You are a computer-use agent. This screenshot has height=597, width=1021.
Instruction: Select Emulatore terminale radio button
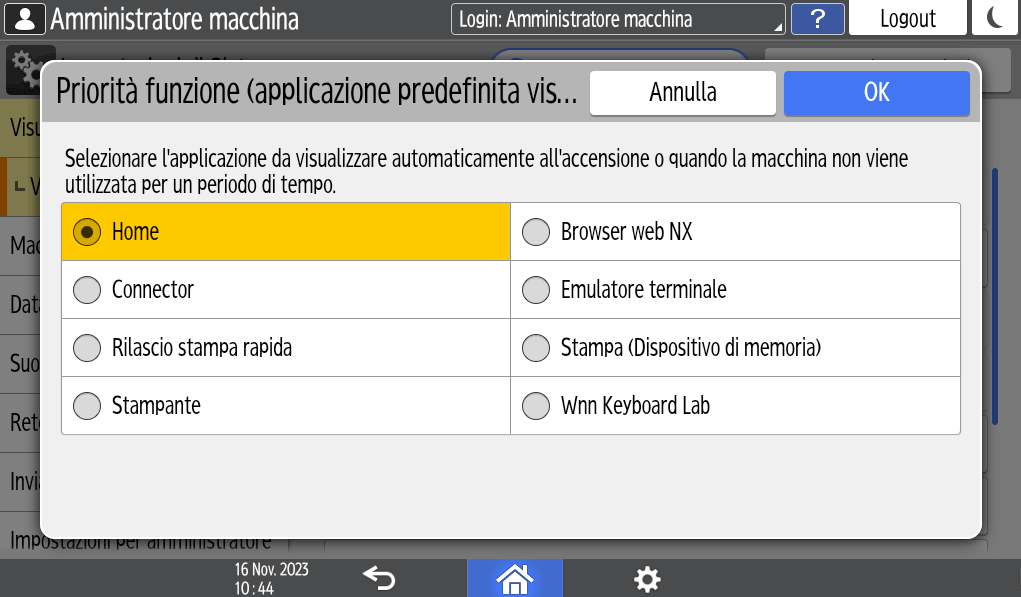[x=537, y=290]
